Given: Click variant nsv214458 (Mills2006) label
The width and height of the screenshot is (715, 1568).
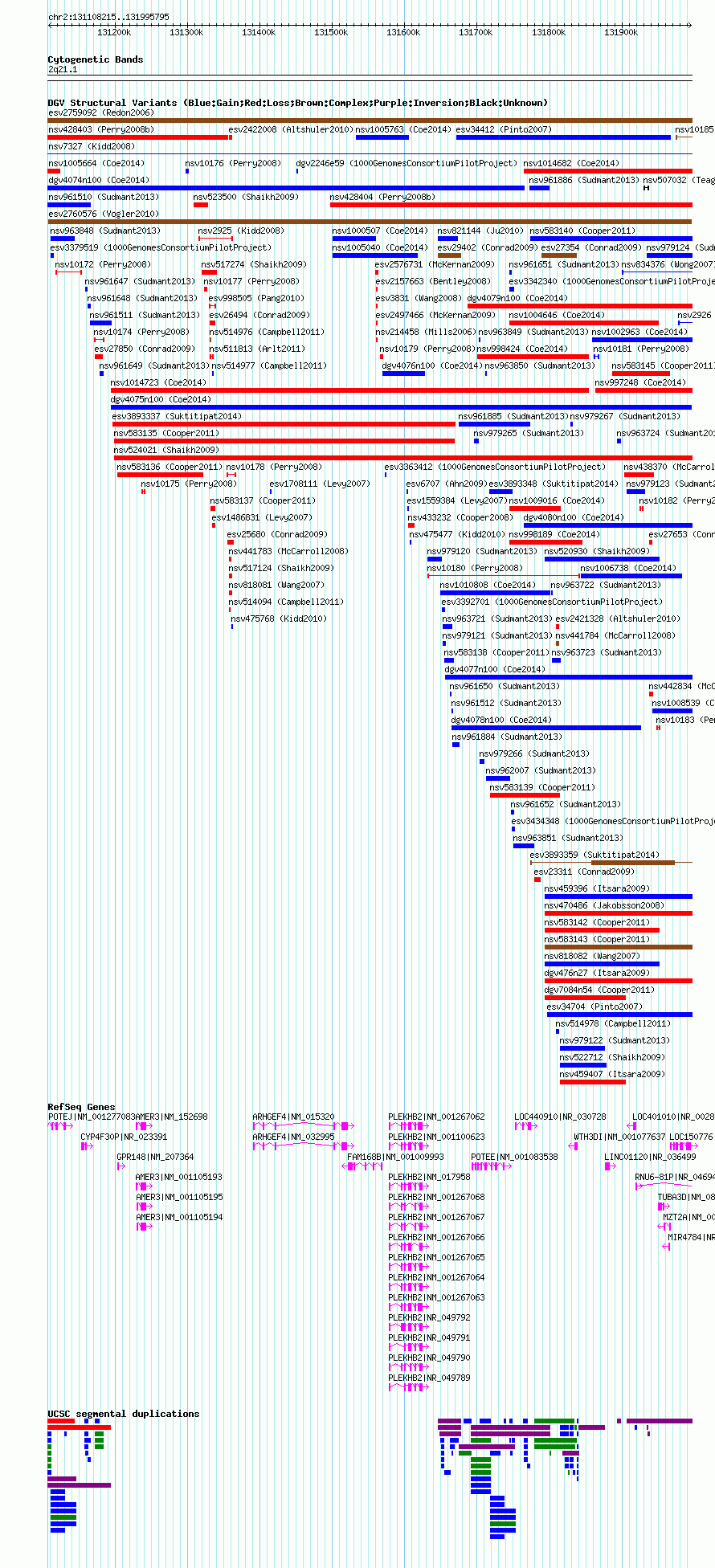Looking at the screenshot, I should [x=425, y=332].
